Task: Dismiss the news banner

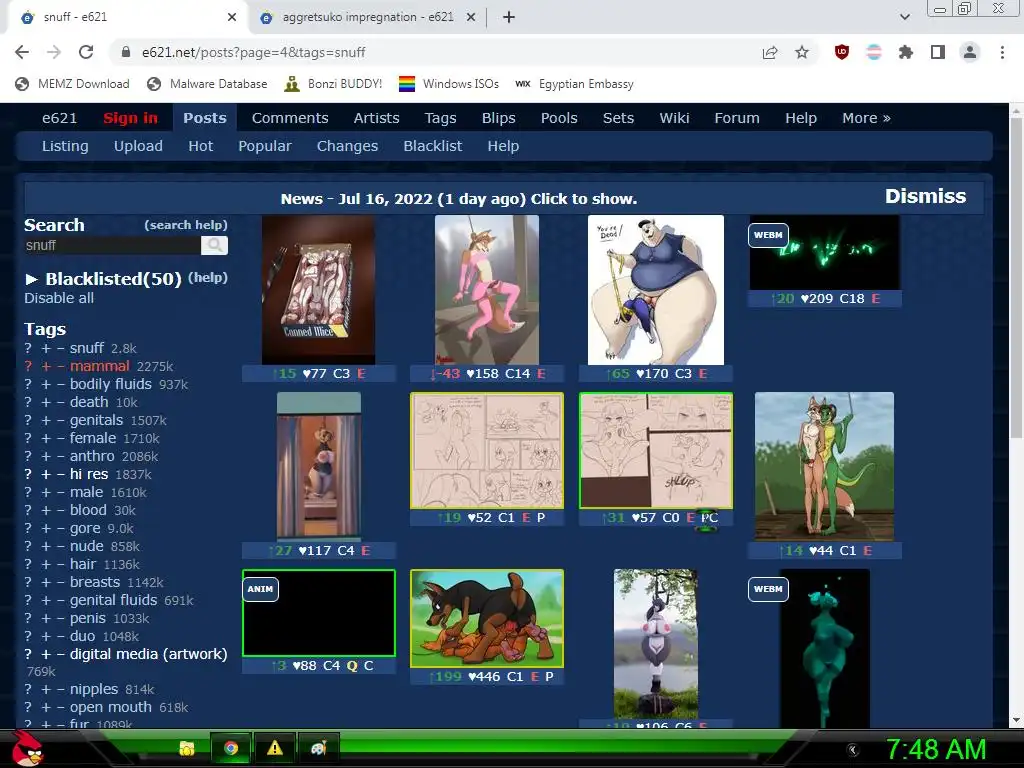Action: 925,196
